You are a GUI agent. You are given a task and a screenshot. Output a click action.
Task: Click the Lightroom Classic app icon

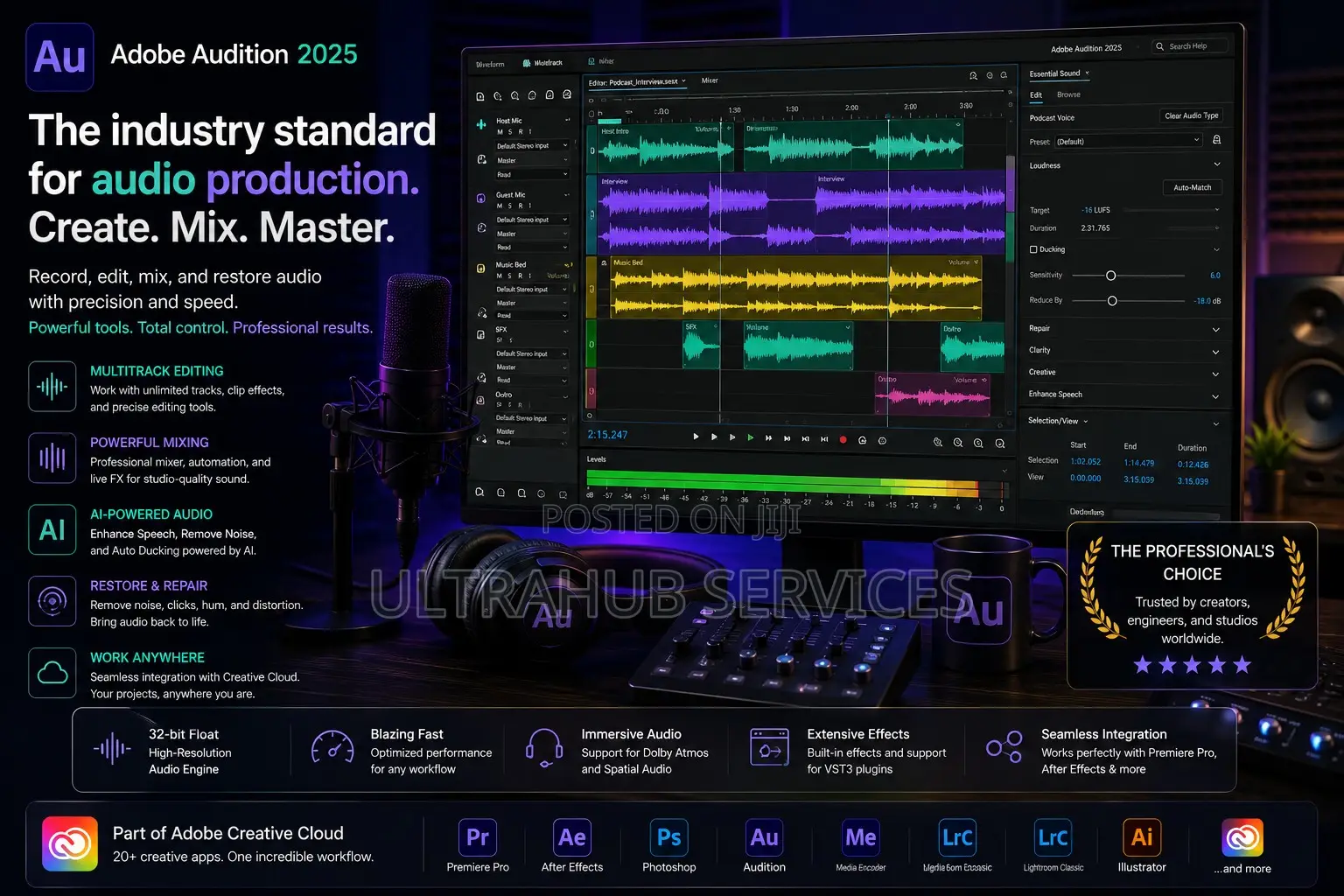(1053, 838)
